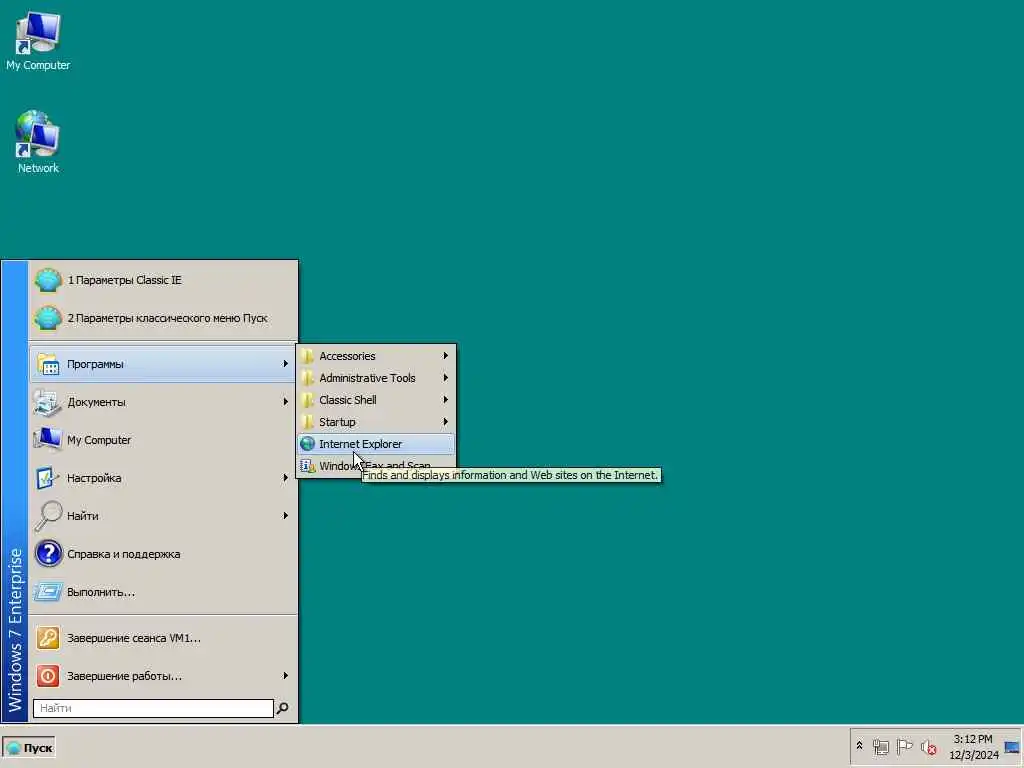Screen dimensions: 1024x768
Task: Click the taskbar clock showing 3:12 PM
Action: pyautogui.click(x=972, y=739)
